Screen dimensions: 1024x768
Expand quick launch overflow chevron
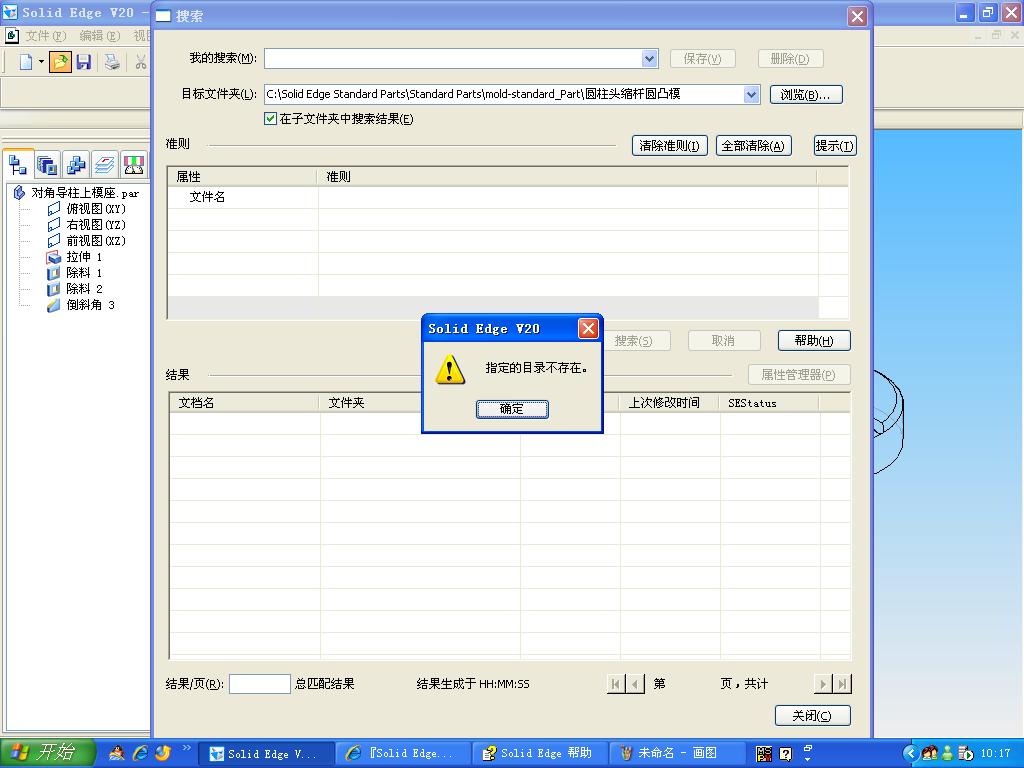pos(186,748)
